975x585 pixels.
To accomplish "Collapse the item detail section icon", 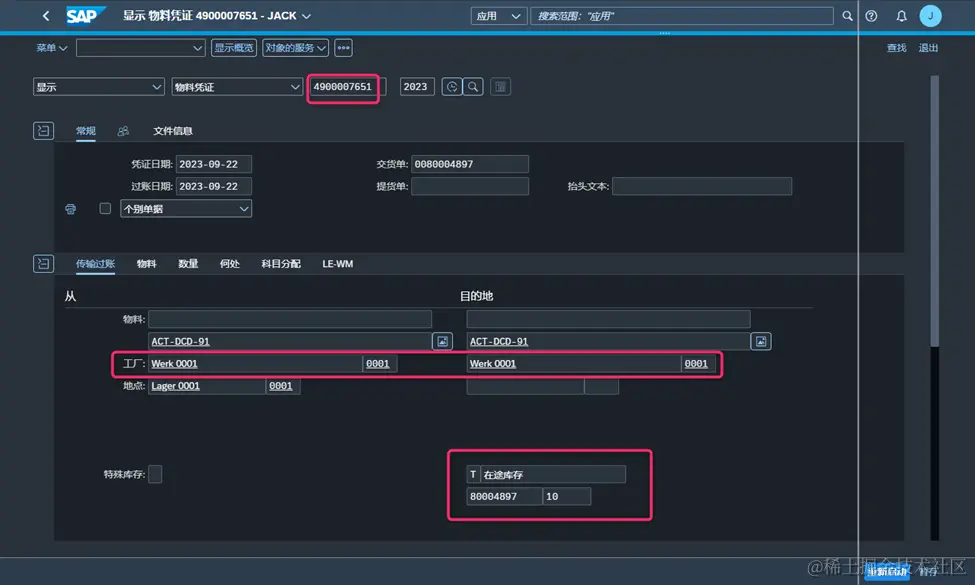I will coord(43,264).
